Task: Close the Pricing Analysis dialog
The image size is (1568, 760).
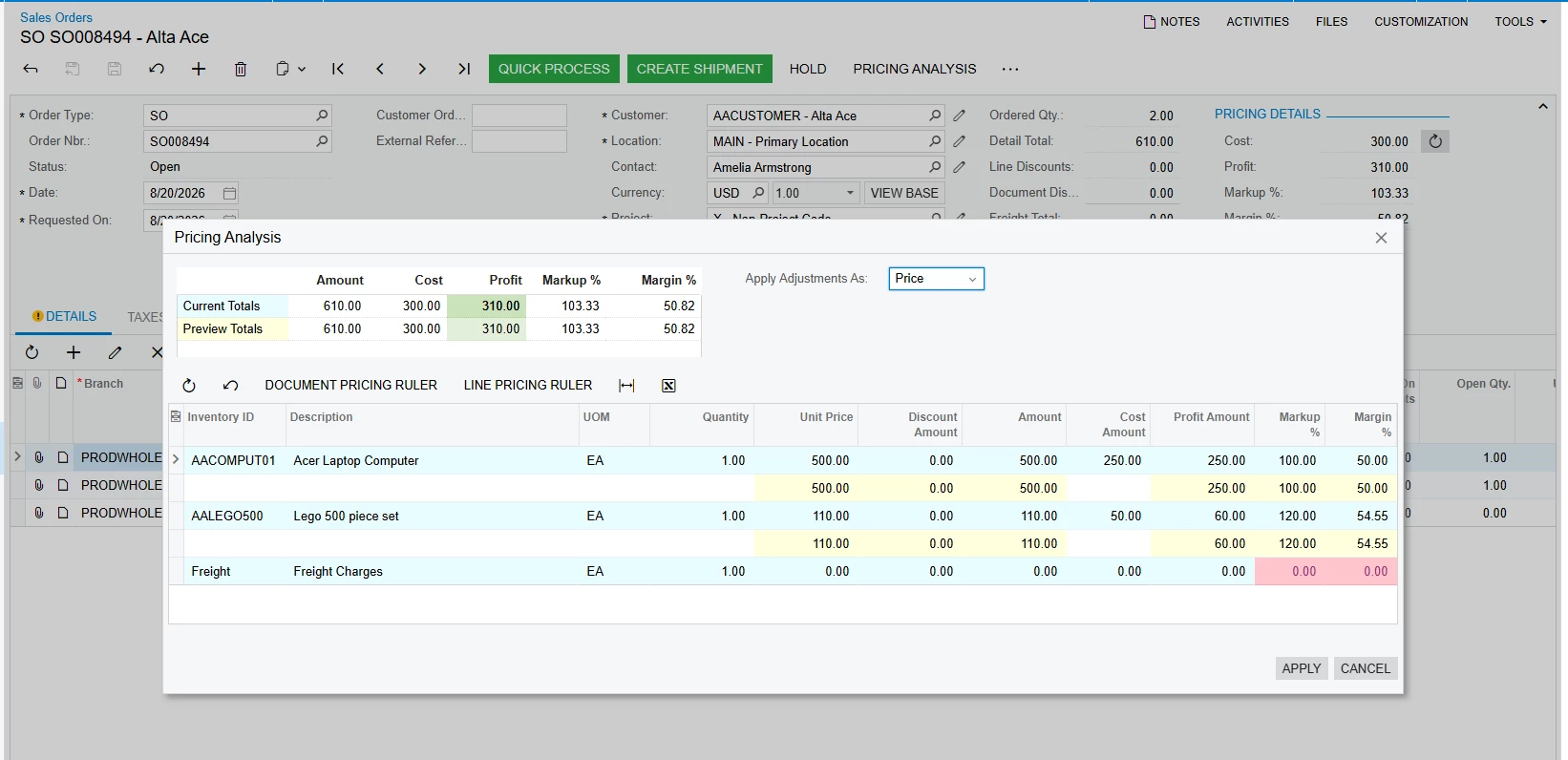Action: click(x=1381, y=238)
